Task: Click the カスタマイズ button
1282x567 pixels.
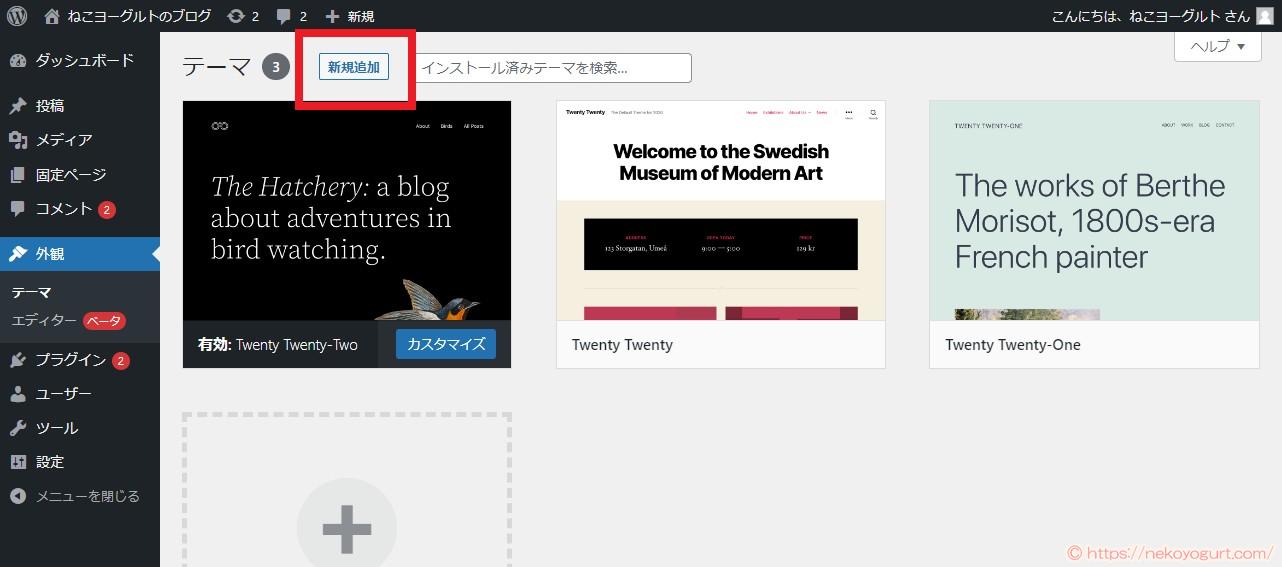Action: [x=446, y=344]
